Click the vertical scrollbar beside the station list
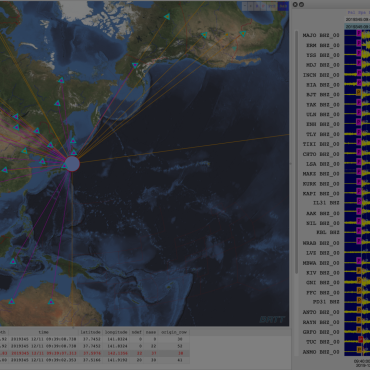Image resolution: width=370 pixels, height=370 pixels. 296,153
